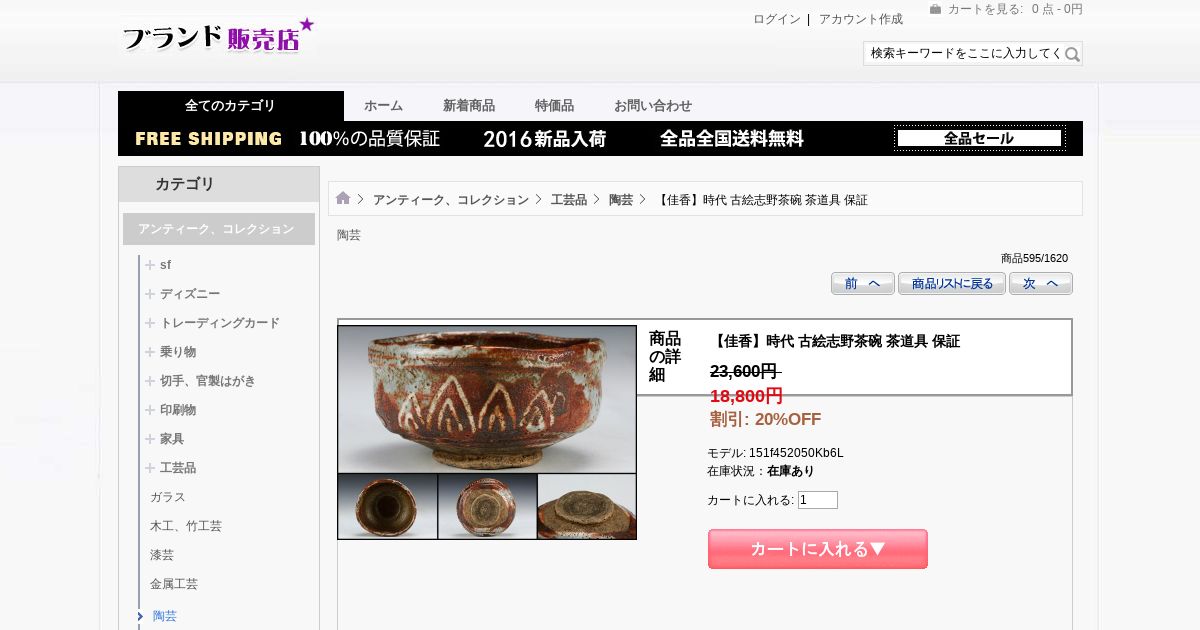
Task: Click the 商品リストに戻る button
Action: (x=952, y=284)
